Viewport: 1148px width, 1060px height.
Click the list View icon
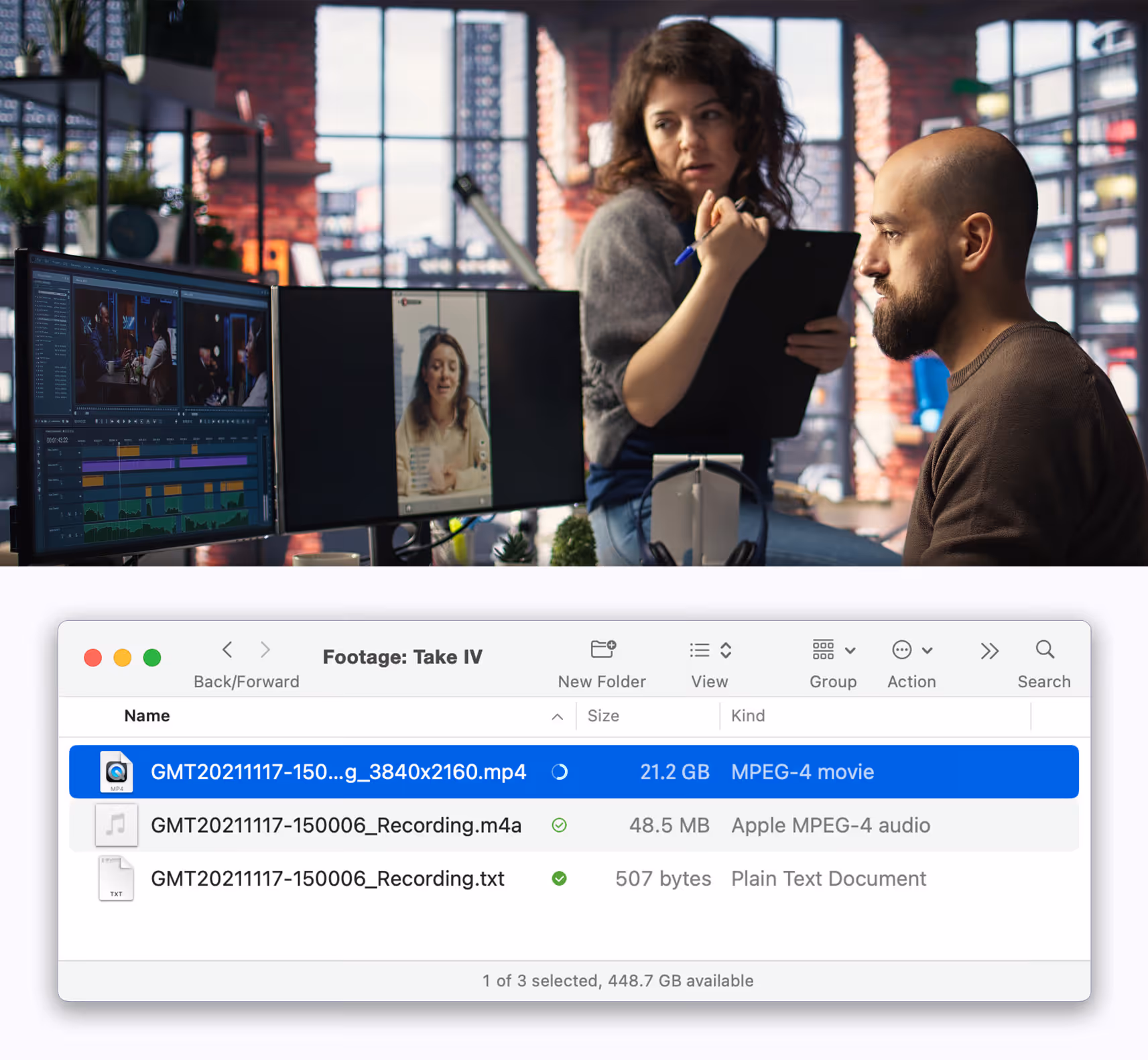[698, 649]
